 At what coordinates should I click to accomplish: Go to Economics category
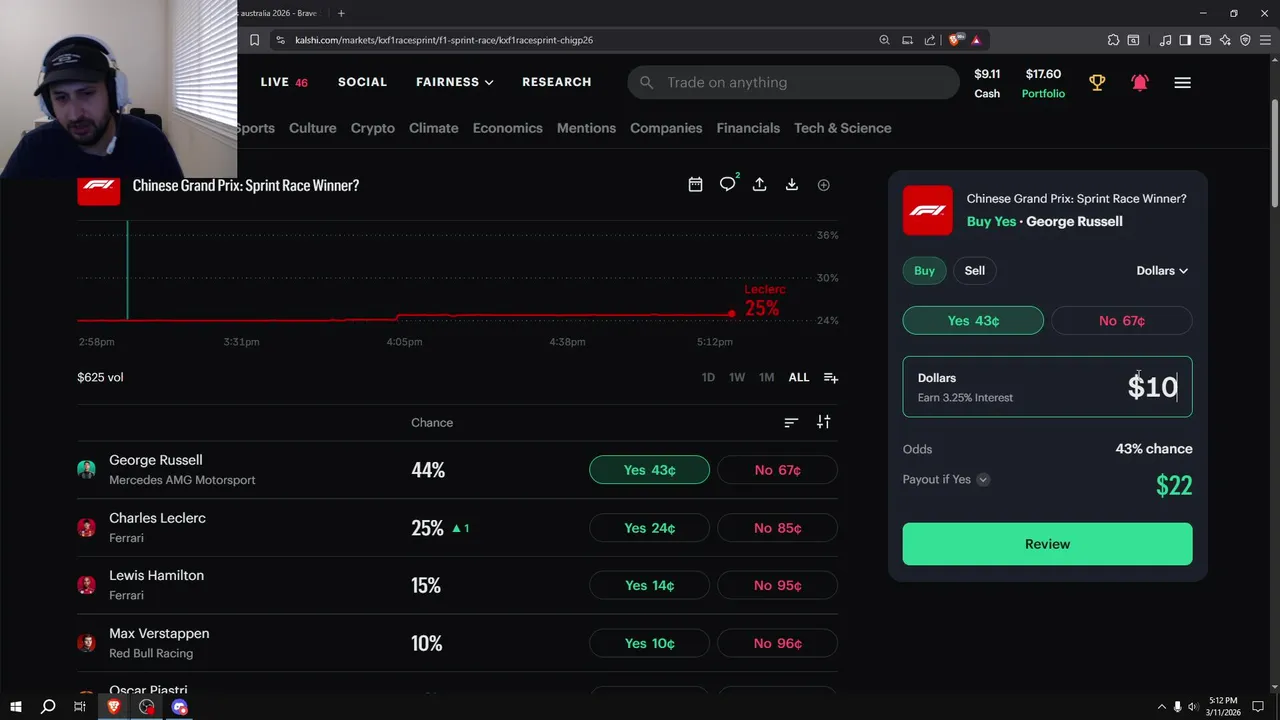pyautogui.click(x=508, y=128)
